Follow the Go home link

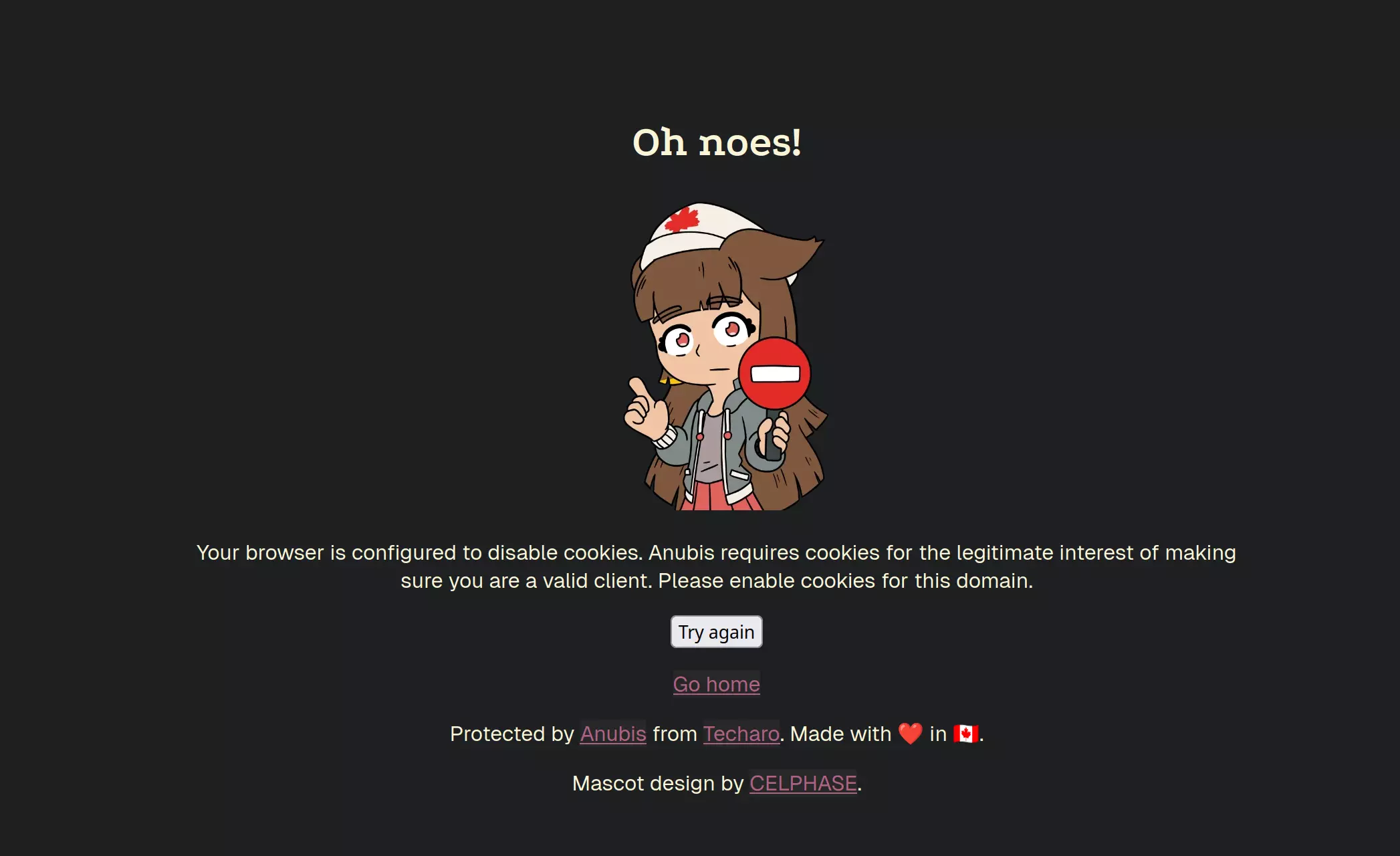click(x=716, y=683)
